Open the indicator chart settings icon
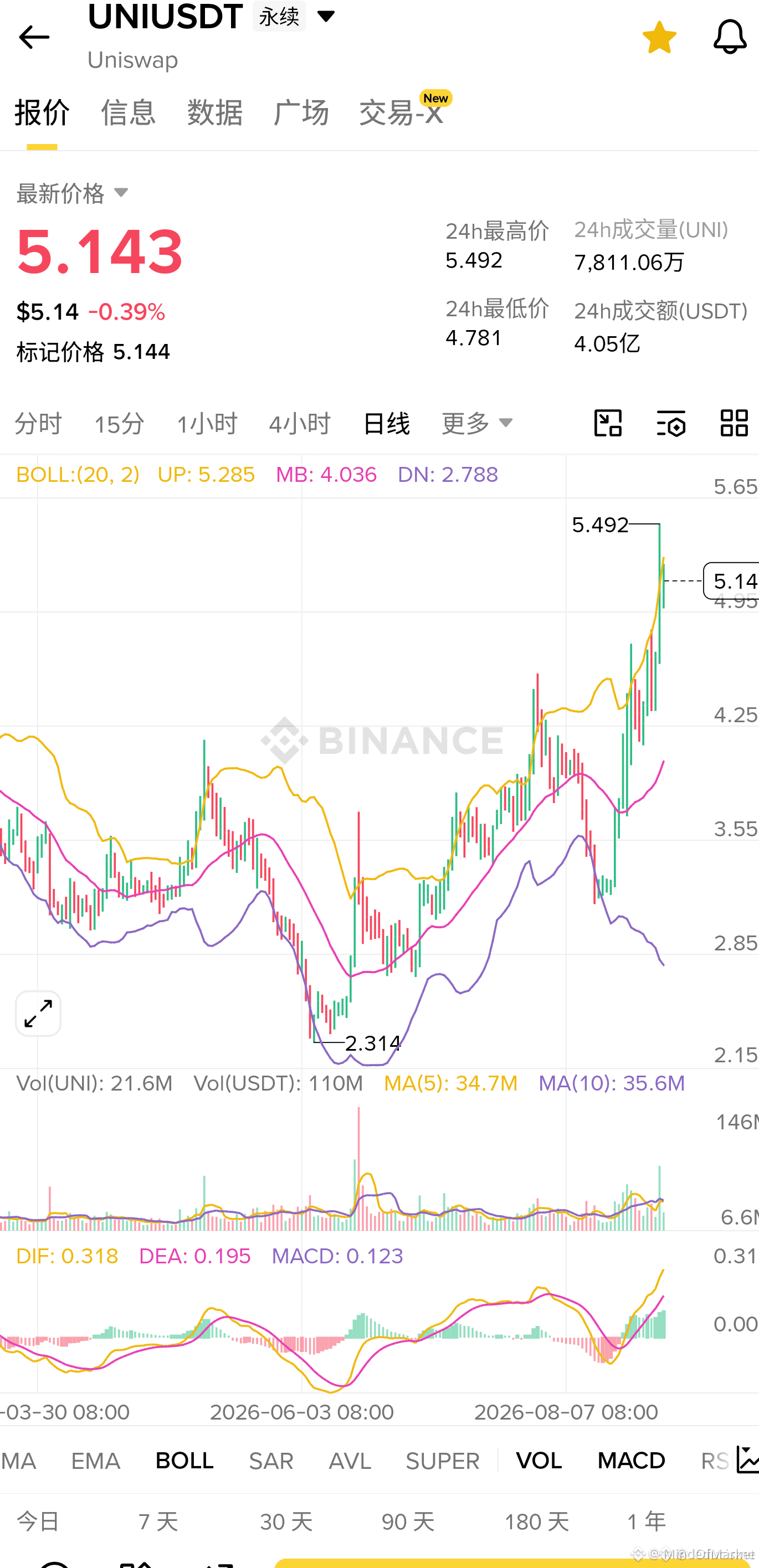This screenshot has height=1568, width=759. pos(747,1460)
